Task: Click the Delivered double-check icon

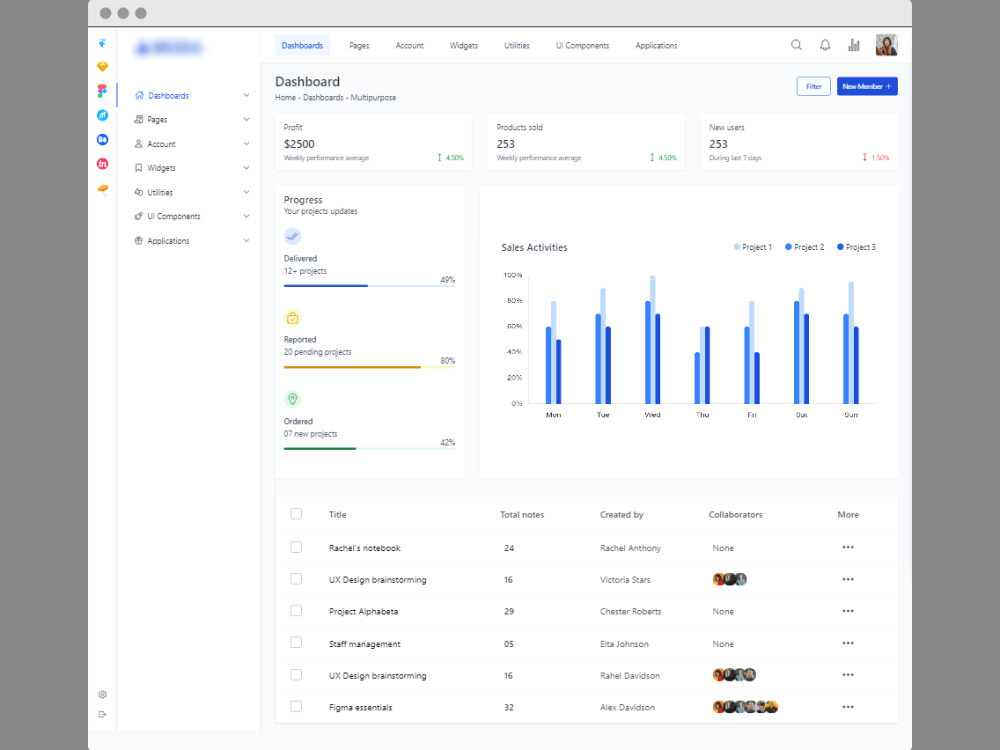Action: coord(292,237)
